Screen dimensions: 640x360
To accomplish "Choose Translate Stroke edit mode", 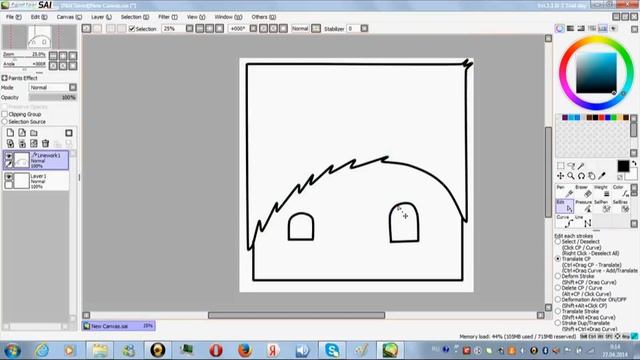I will point(558,311).
